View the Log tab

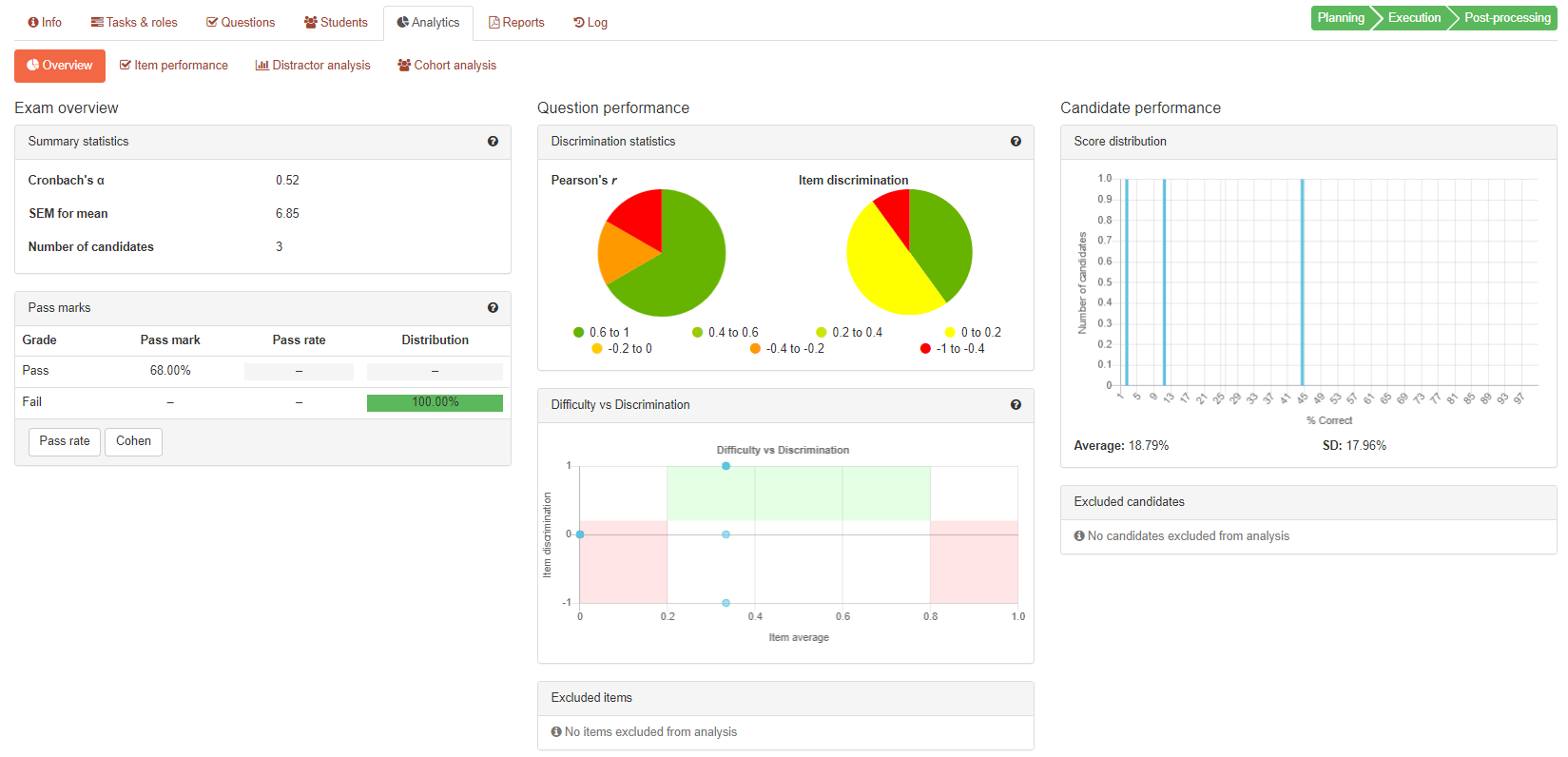(590, 23)
